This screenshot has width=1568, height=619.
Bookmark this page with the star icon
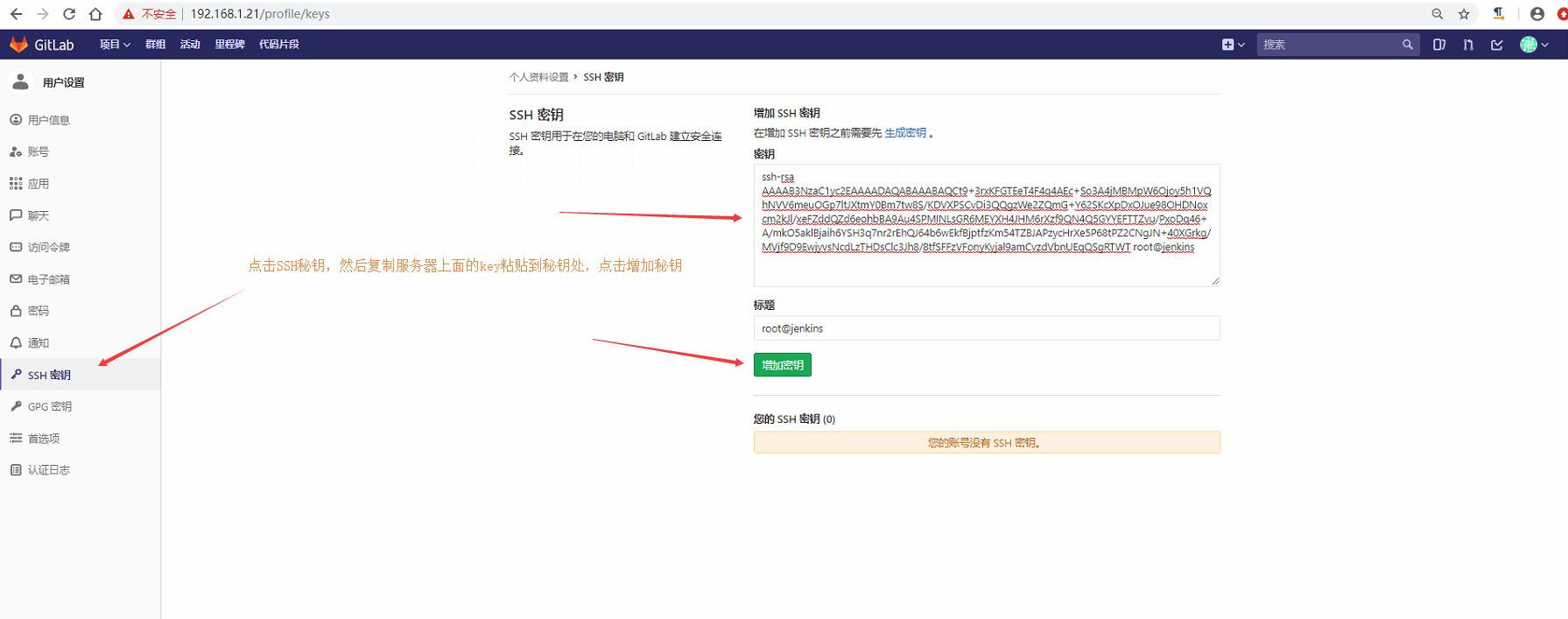1464,14
